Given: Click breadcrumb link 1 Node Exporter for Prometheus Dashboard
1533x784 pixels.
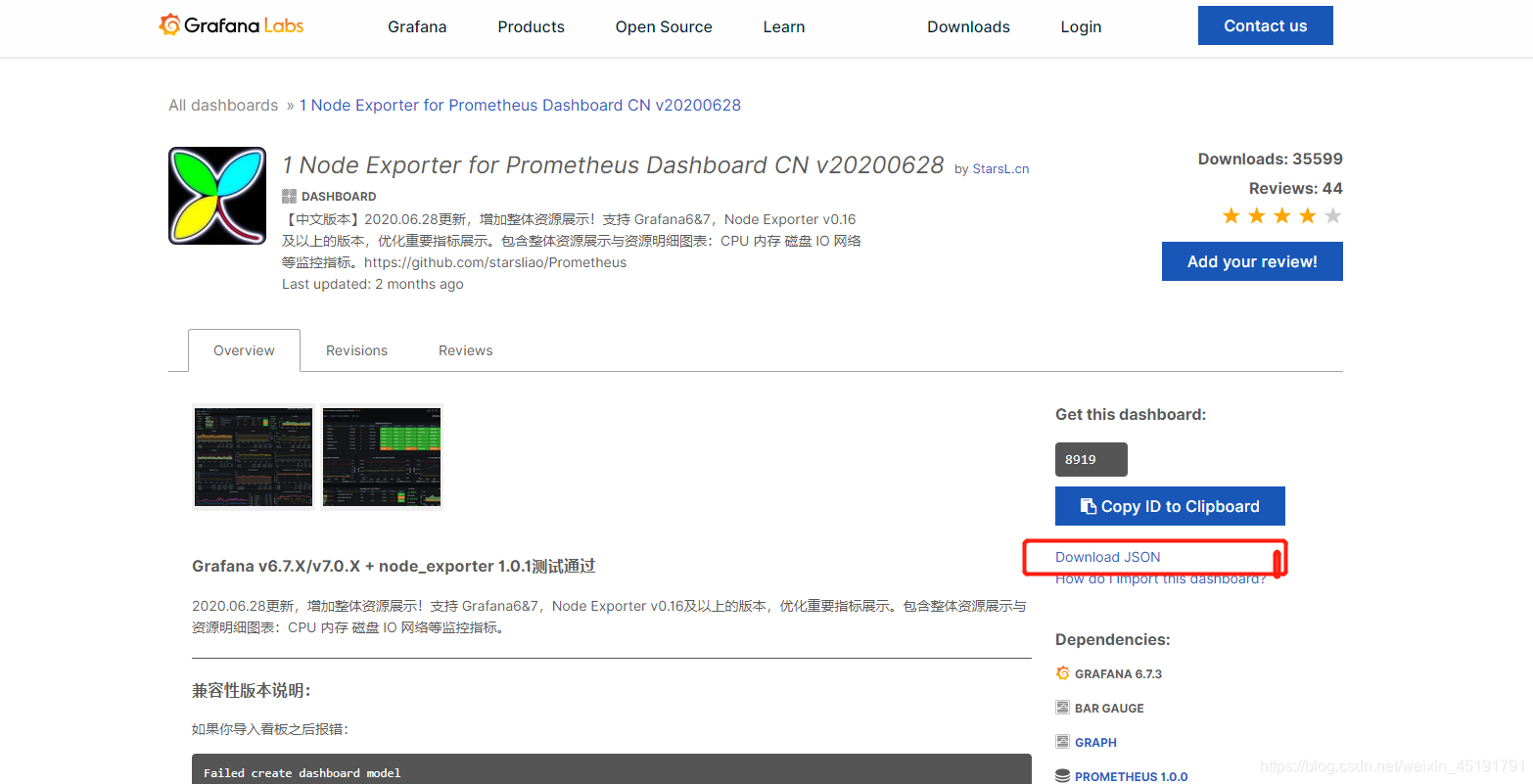Looking at the screenshot, I should (520, 105).
